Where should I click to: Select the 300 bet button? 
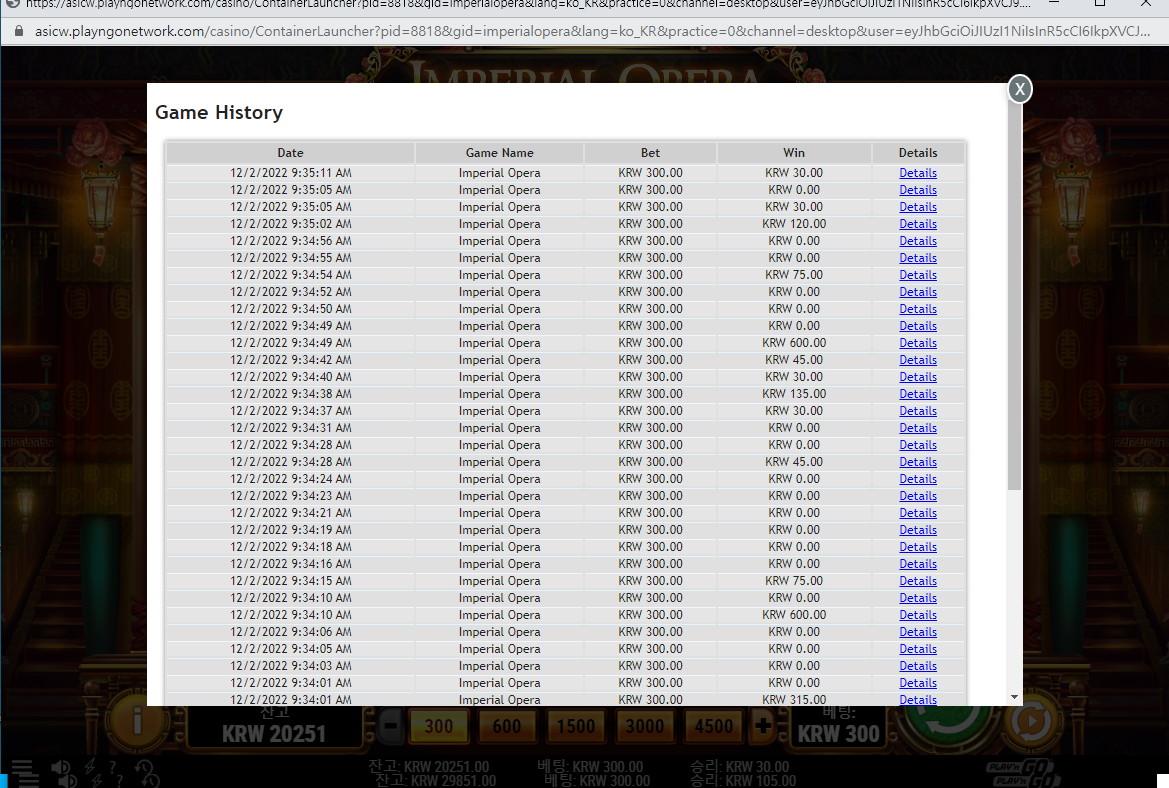click(x=438, y=726)
